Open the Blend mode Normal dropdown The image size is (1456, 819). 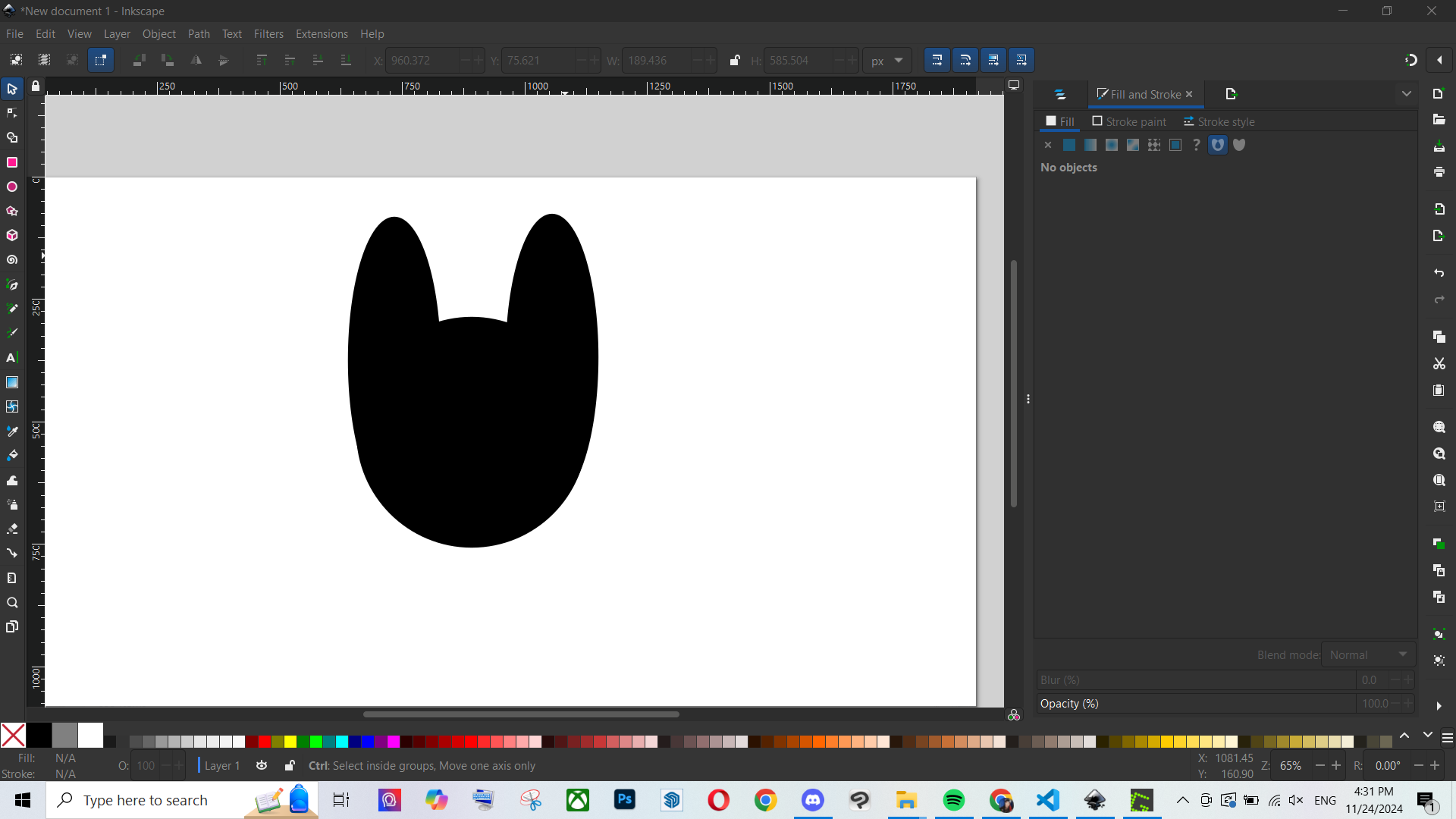click(1369, 654)
